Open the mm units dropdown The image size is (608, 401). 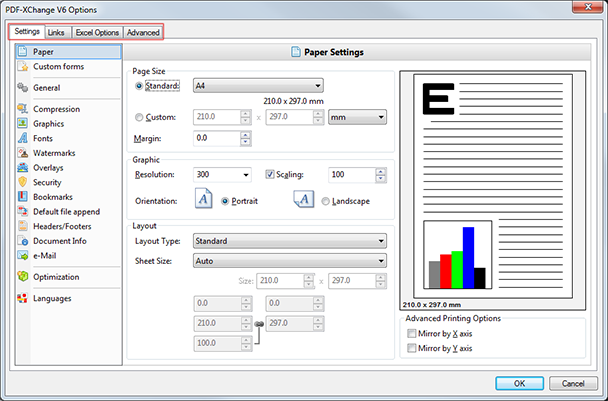(358, 117)
